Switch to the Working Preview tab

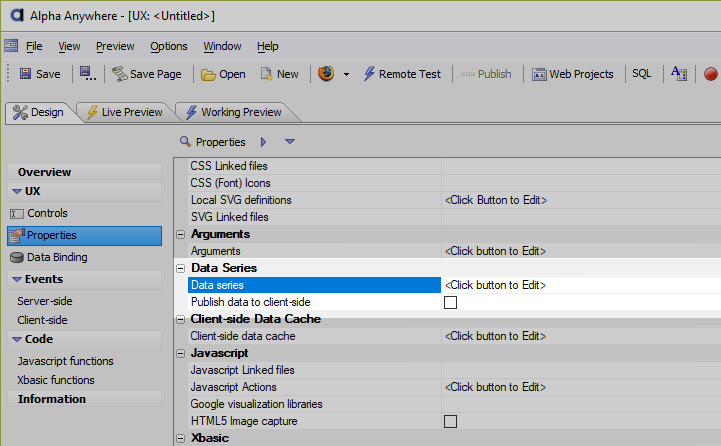click(x=235, y=112)
